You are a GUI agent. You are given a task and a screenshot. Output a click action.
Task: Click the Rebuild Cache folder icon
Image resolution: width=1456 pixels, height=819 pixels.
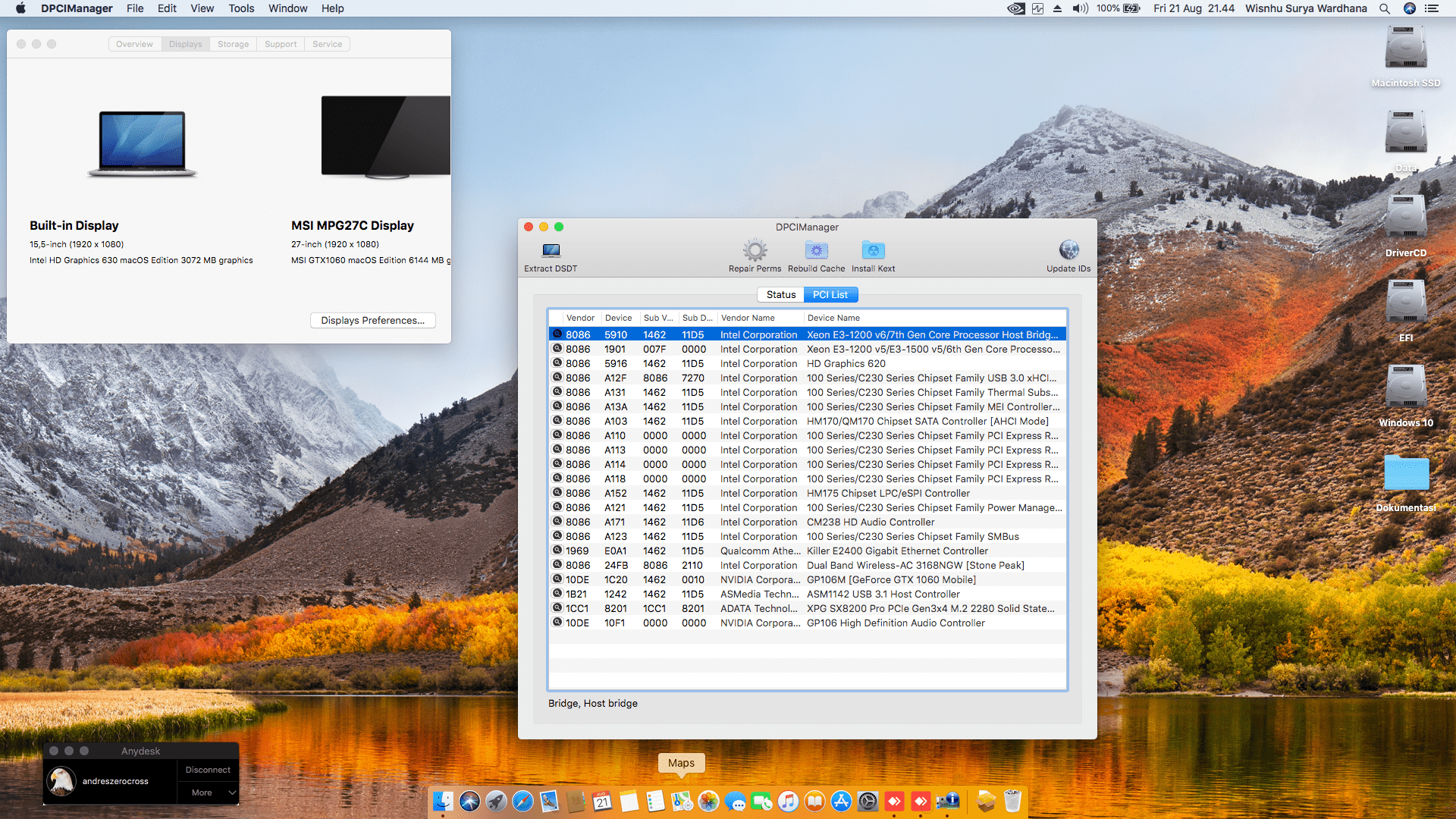[816, 250]
